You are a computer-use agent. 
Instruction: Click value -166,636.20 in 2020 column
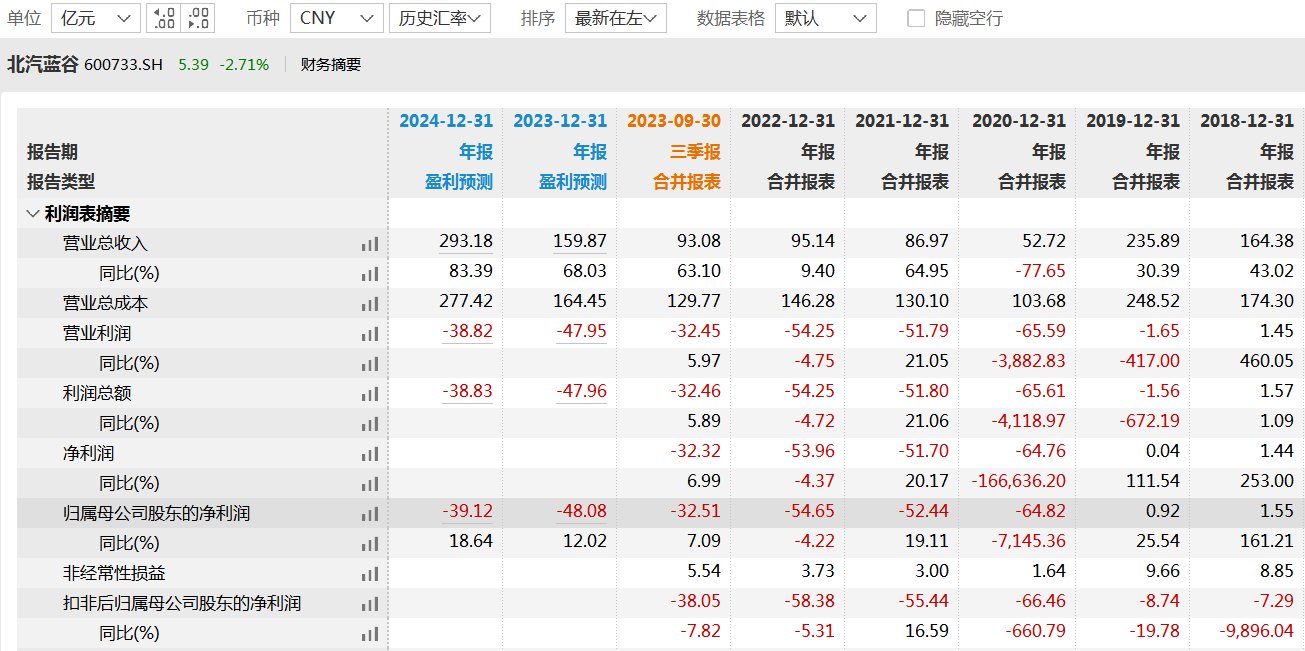pos(1019,481)
